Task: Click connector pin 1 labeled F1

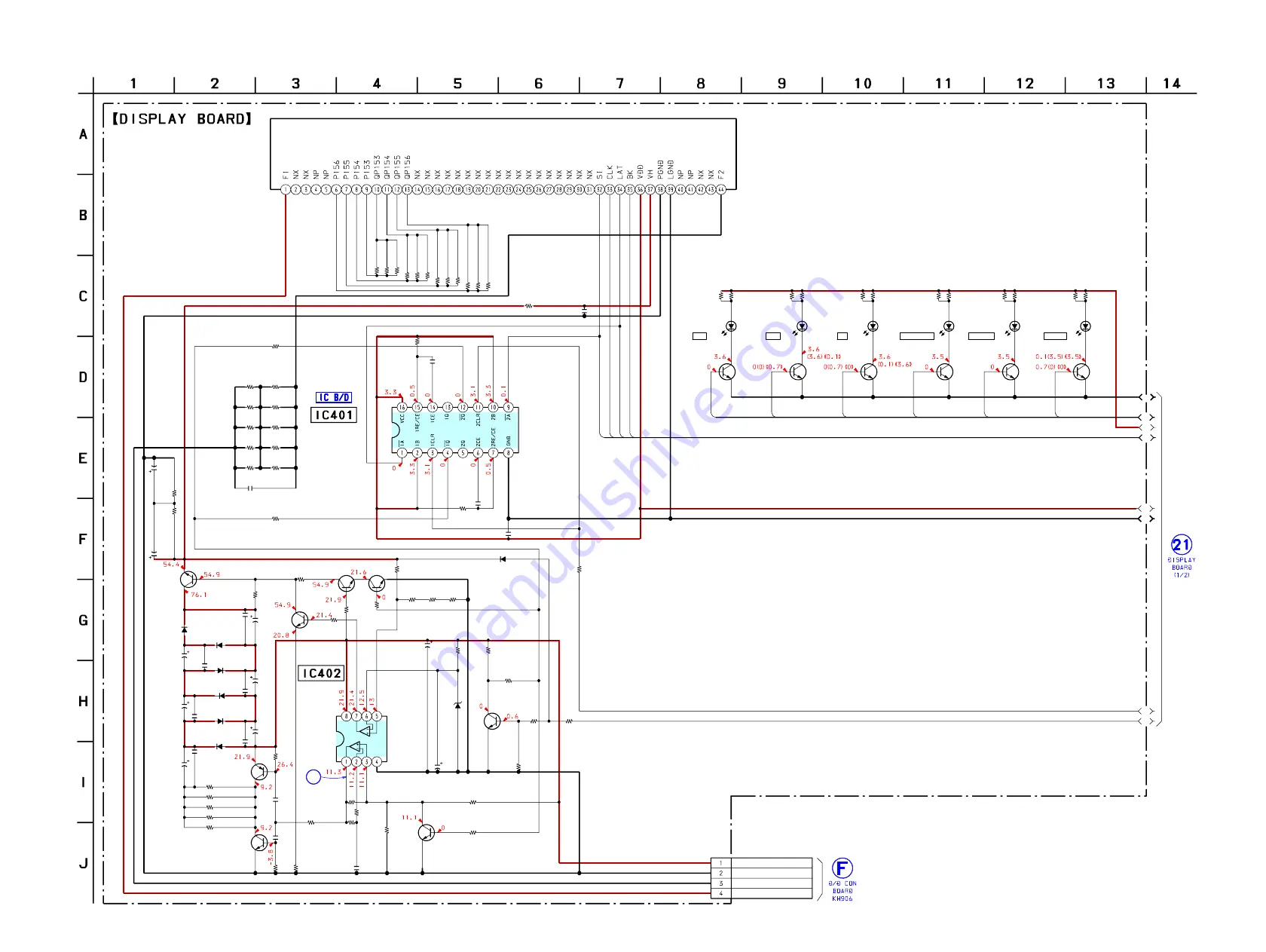Action: click(x=286, y=189)
